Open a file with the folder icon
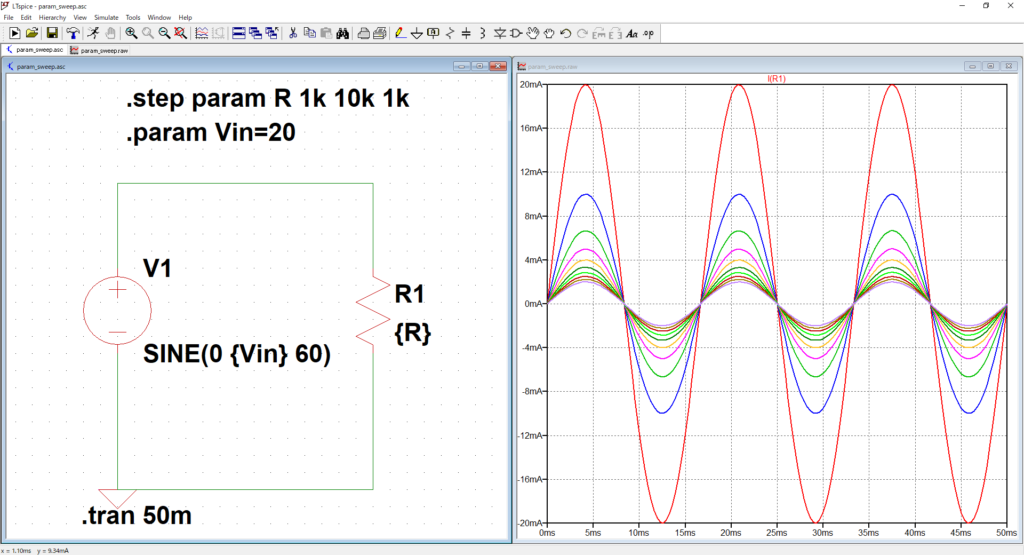Image resolution: width=1024 pixels, height=555 pixels. click(x=32, y=33)
